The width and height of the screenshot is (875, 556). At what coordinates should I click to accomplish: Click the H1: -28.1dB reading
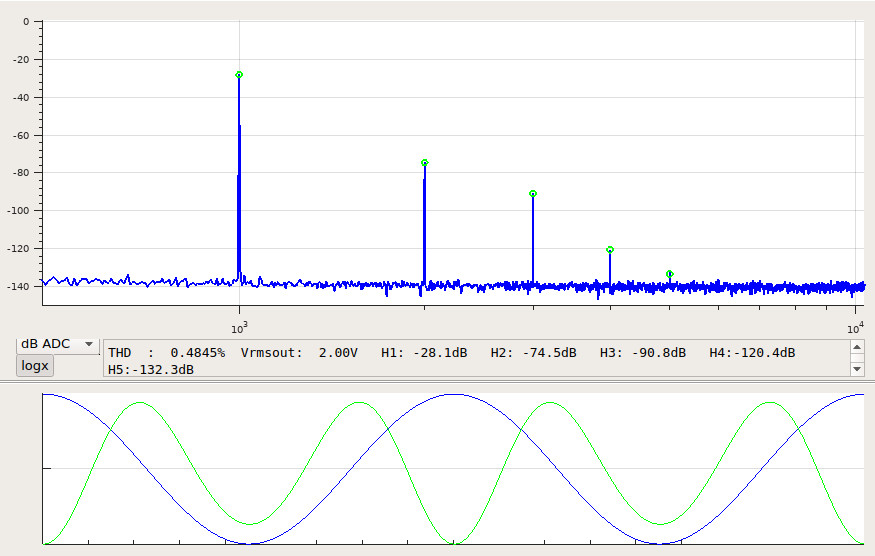coord(424,353)
